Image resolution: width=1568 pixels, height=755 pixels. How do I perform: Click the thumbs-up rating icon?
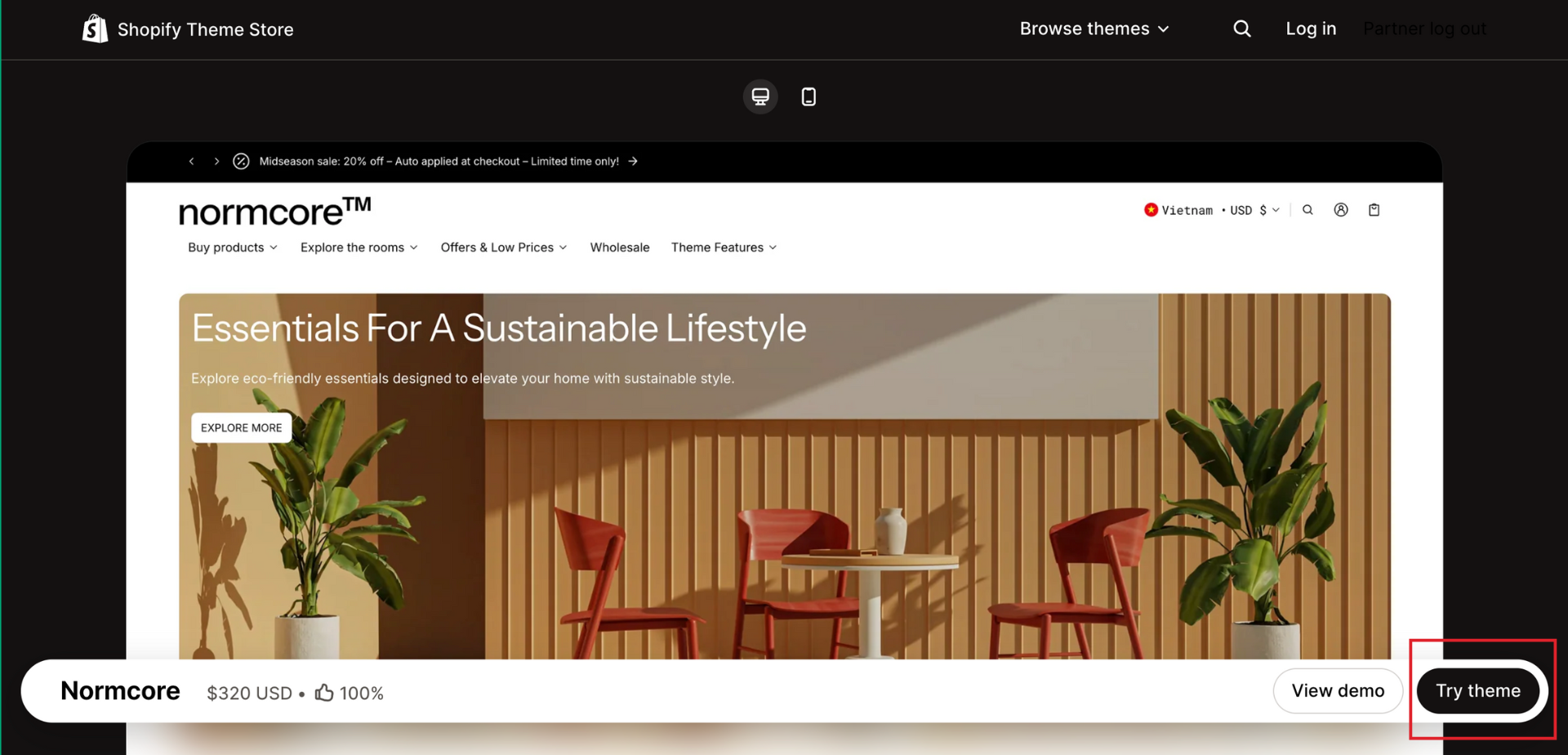click(x=324, y=692)
